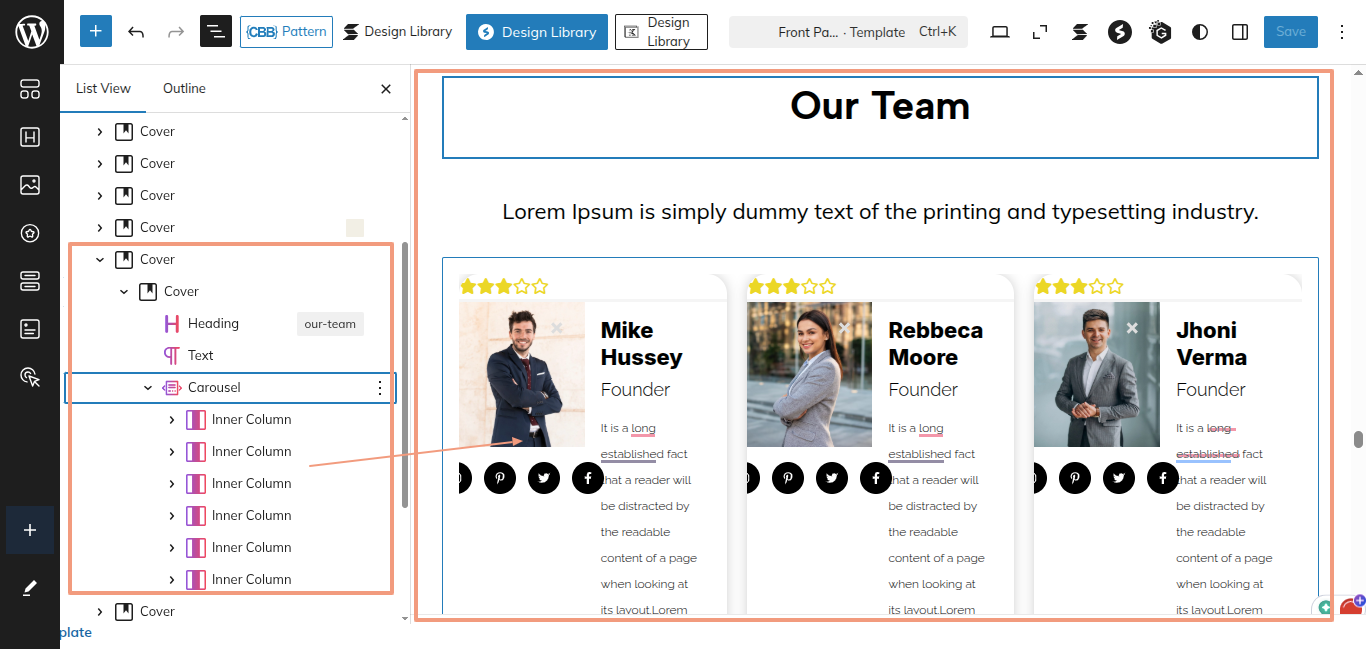Toggle the Document Overview list view button
1366x649 pixels.
[x=215, y=32]
